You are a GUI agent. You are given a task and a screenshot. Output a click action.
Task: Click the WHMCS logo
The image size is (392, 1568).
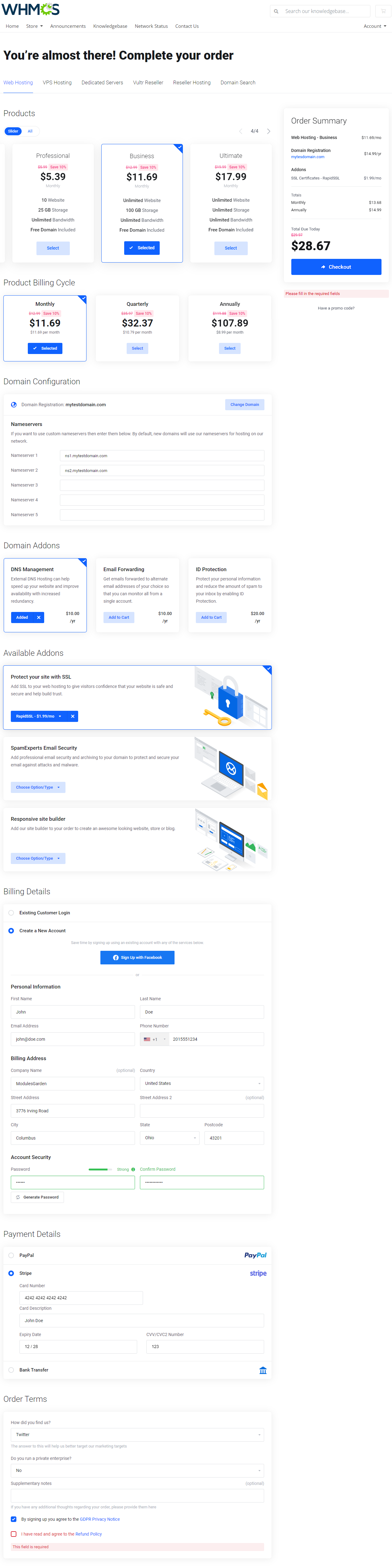tap(31, 10)
